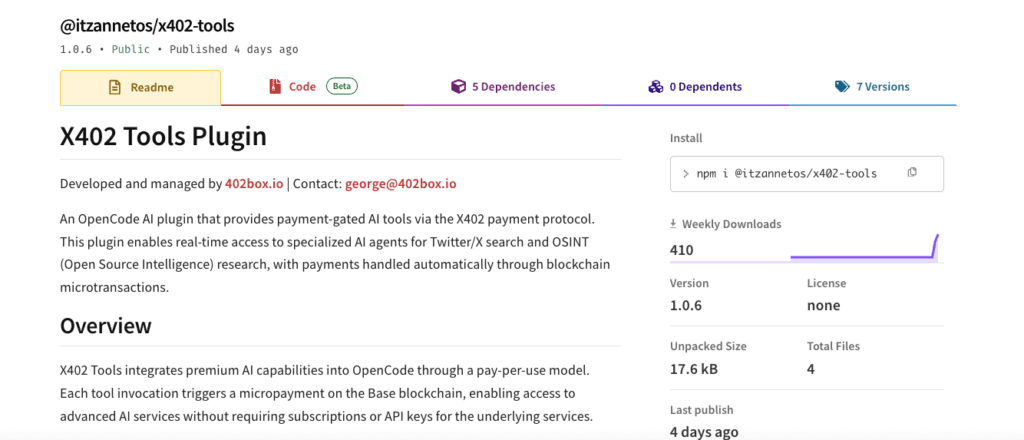This screenshot has width=1024, height=440.
Task: Click the @itzannetos/x402-tools package title
Action: pos(147,25)
